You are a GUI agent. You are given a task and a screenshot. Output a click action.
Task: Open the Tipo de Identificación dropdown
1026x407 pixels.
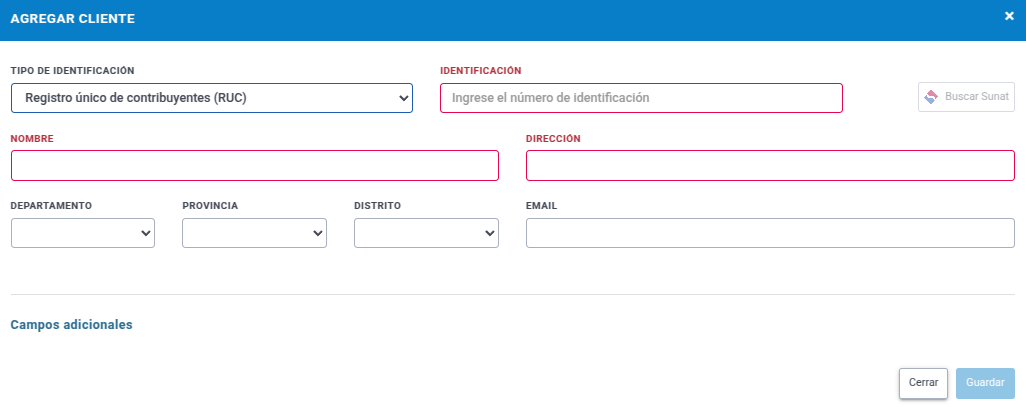click(x=212, y=98)
